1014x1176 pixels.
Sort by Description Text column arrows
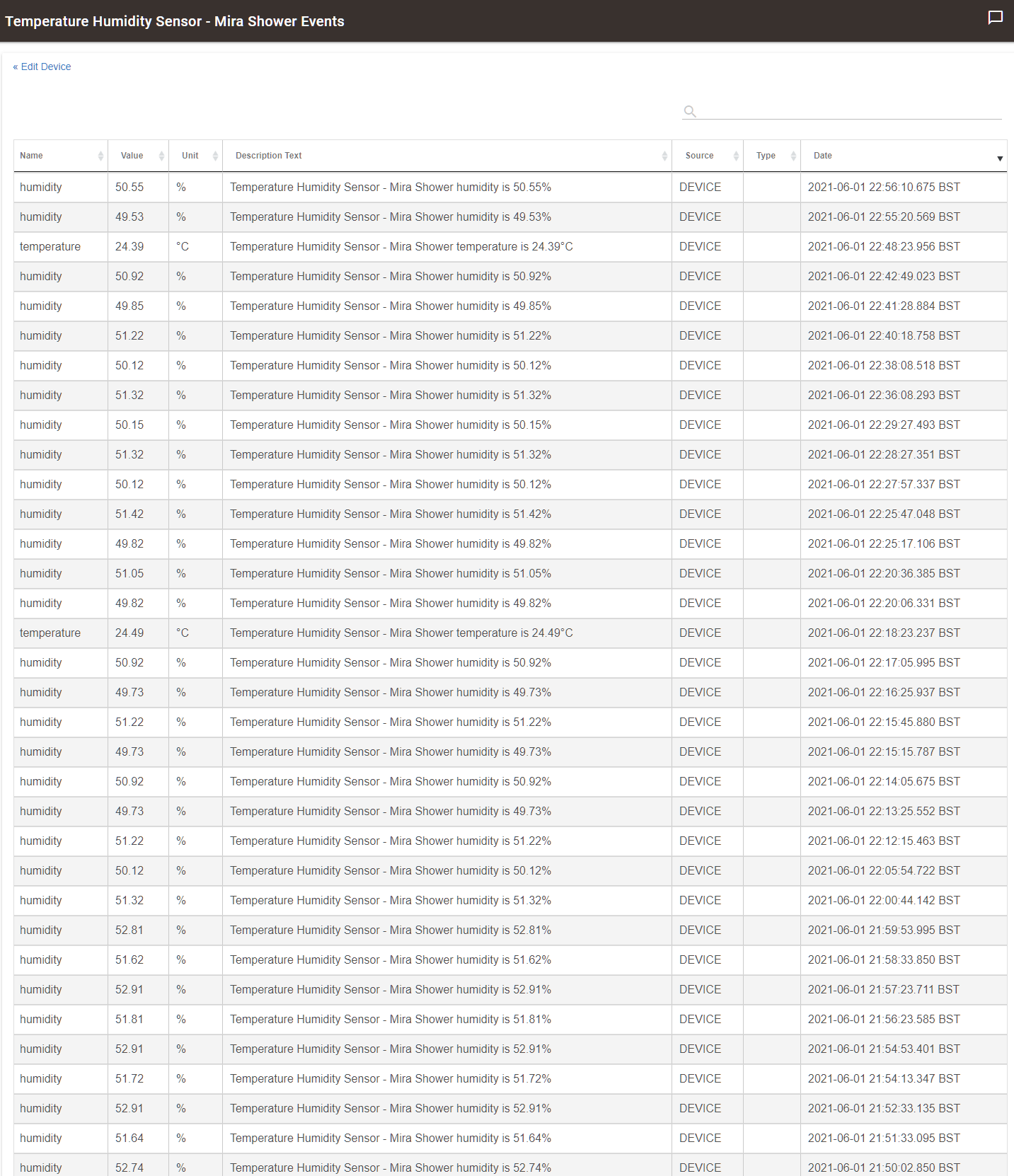[664, 156]
